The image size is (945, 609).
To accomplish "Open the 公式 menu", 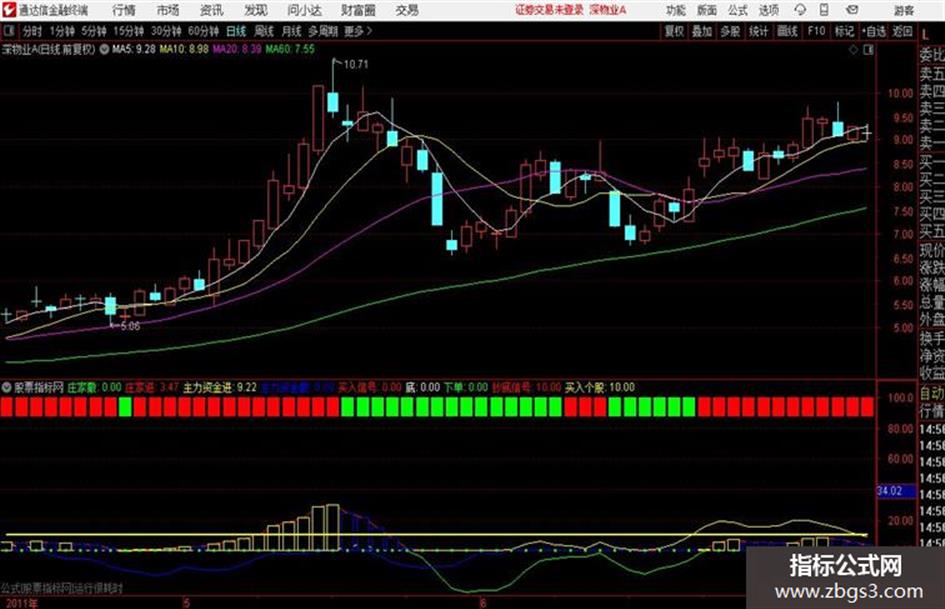I will [738, 10].
